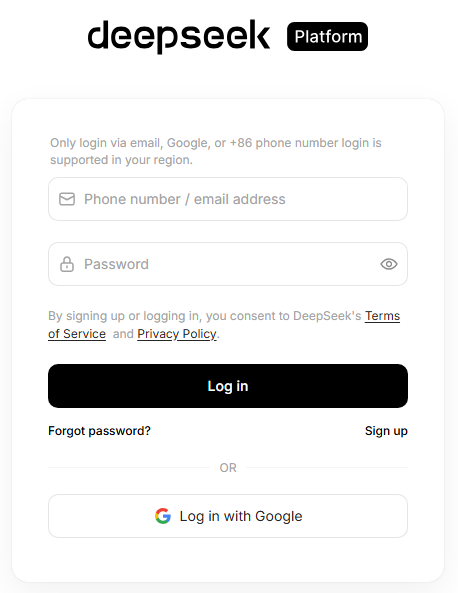This screenshot has width=458, height=593.
Task: Focus the Phone number / email address field
Action: (228, 199)
